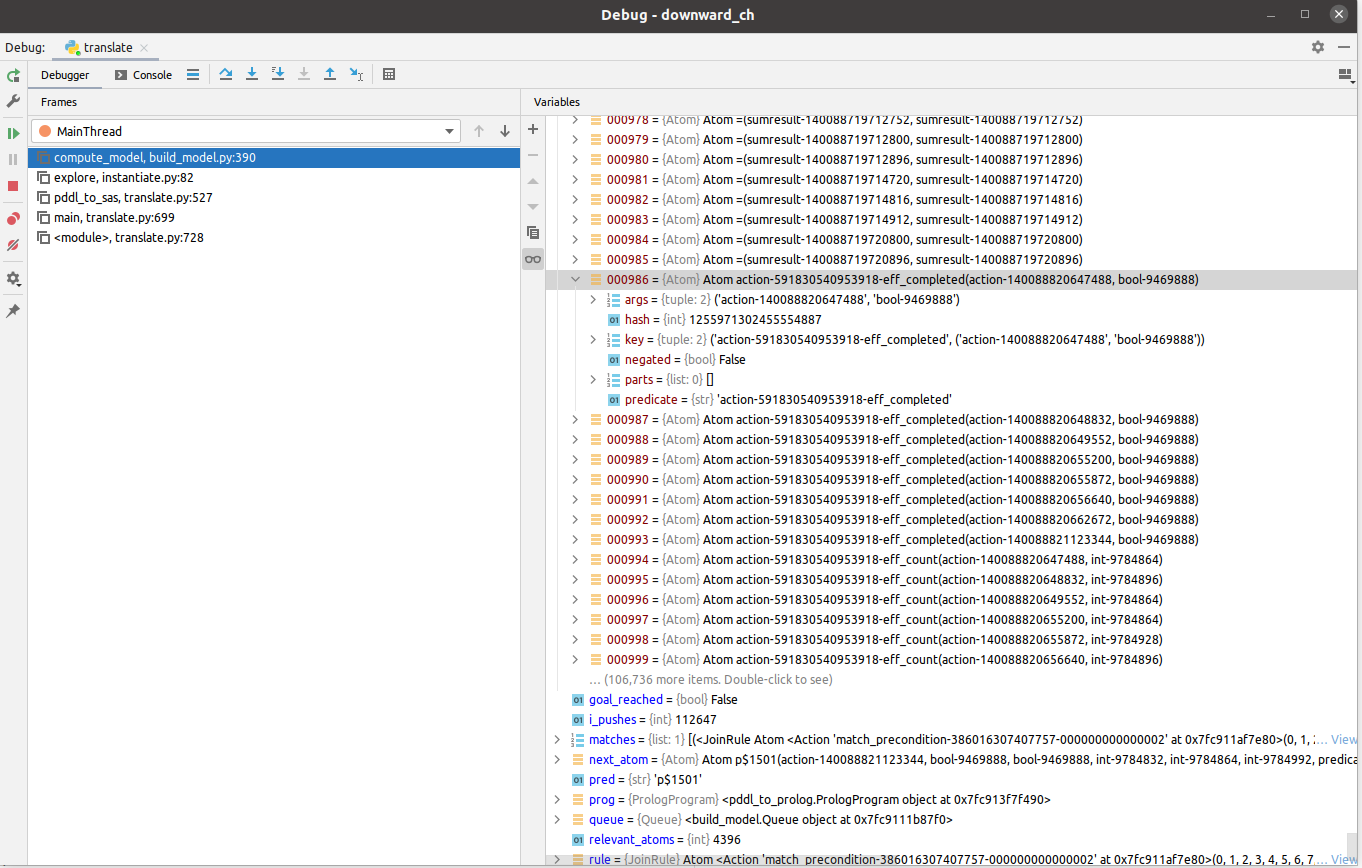Open debugger settings gear in left strip

click(13, 279)
